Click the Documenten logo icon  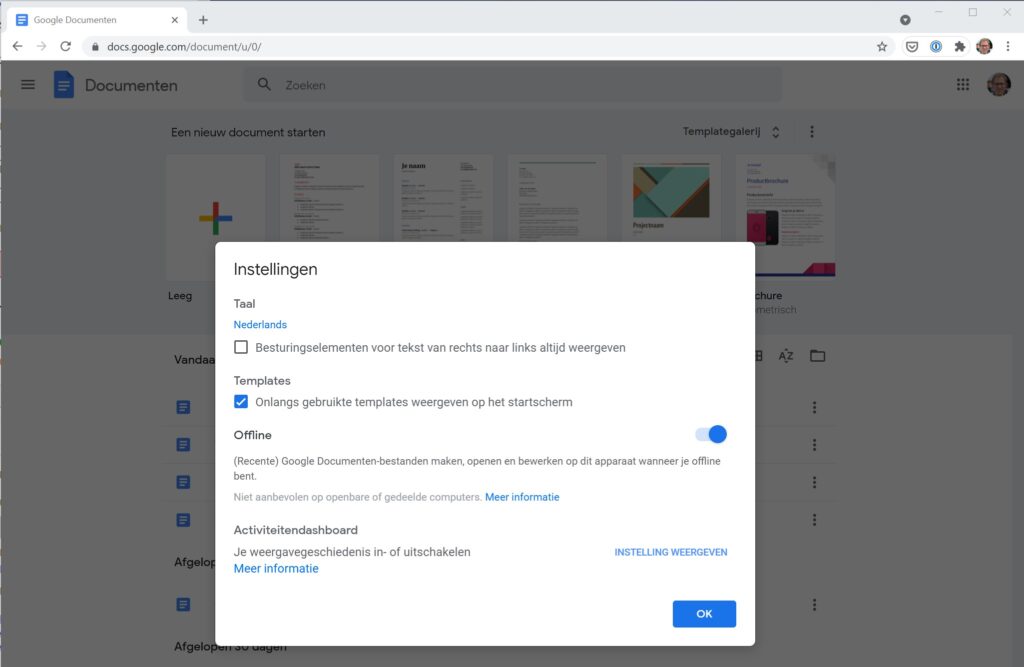click(63, 85)
